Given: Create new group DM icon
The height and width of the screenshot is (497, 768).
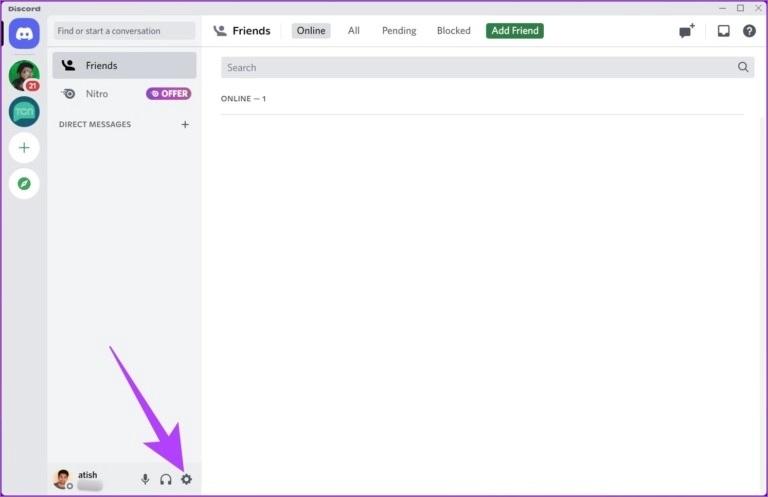Looking at the screenshot, I should tap(687, 31).
